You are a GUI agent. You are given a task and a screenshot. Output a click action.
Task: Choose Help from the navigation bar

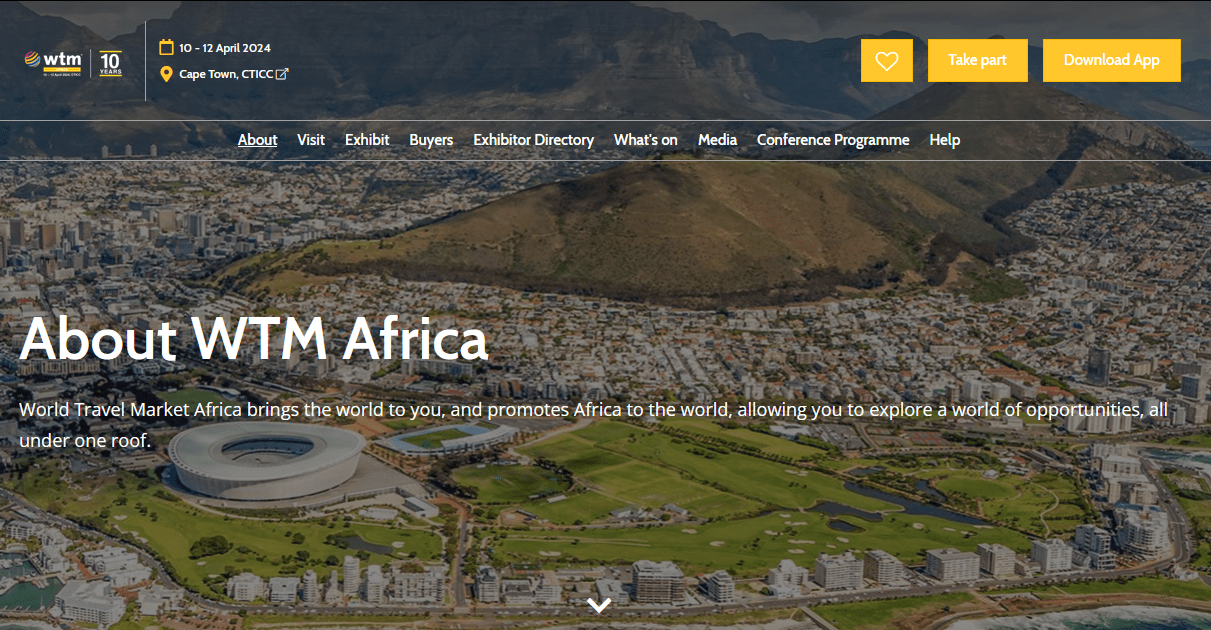(944, 140)
